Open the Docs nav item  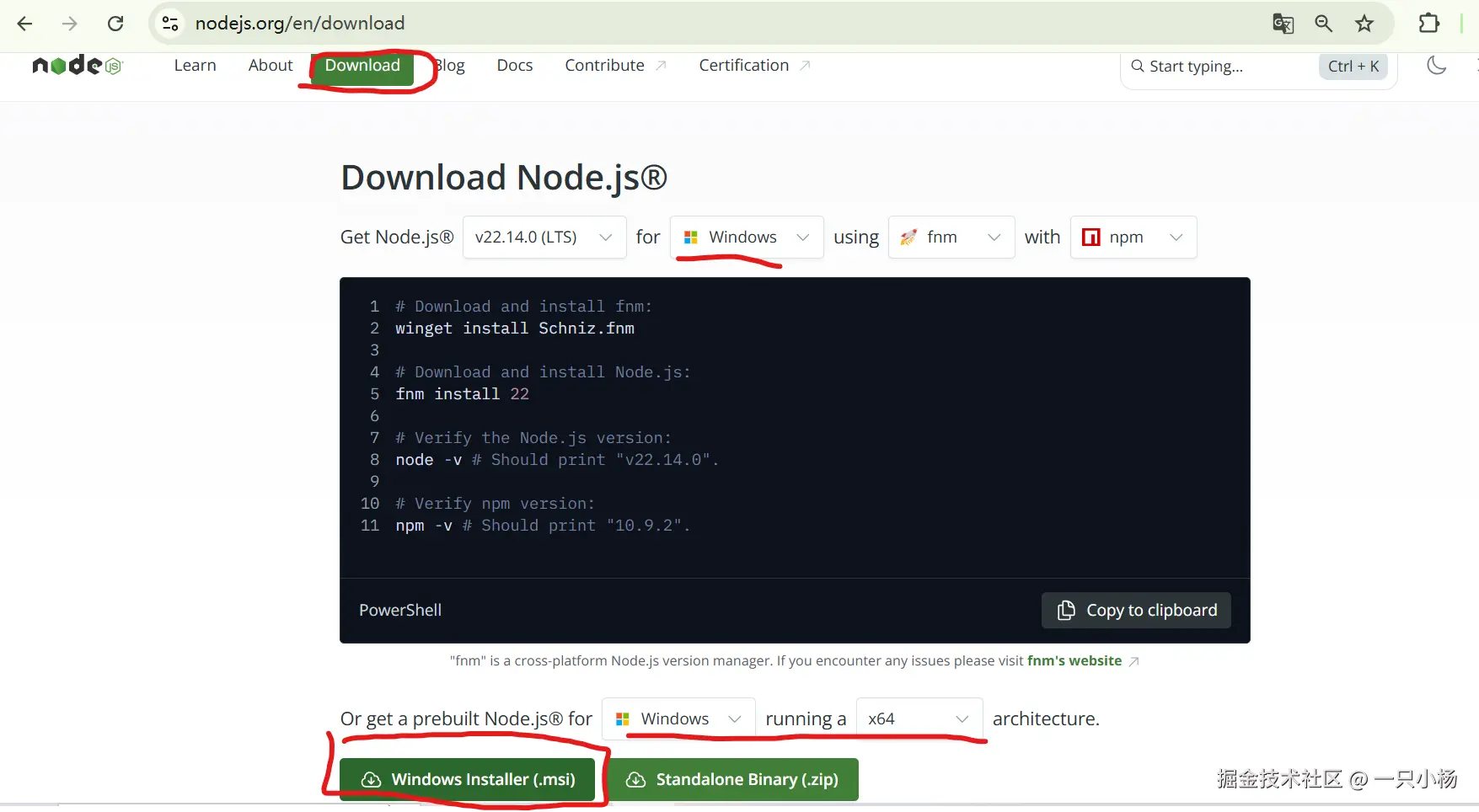click(515, 66)
